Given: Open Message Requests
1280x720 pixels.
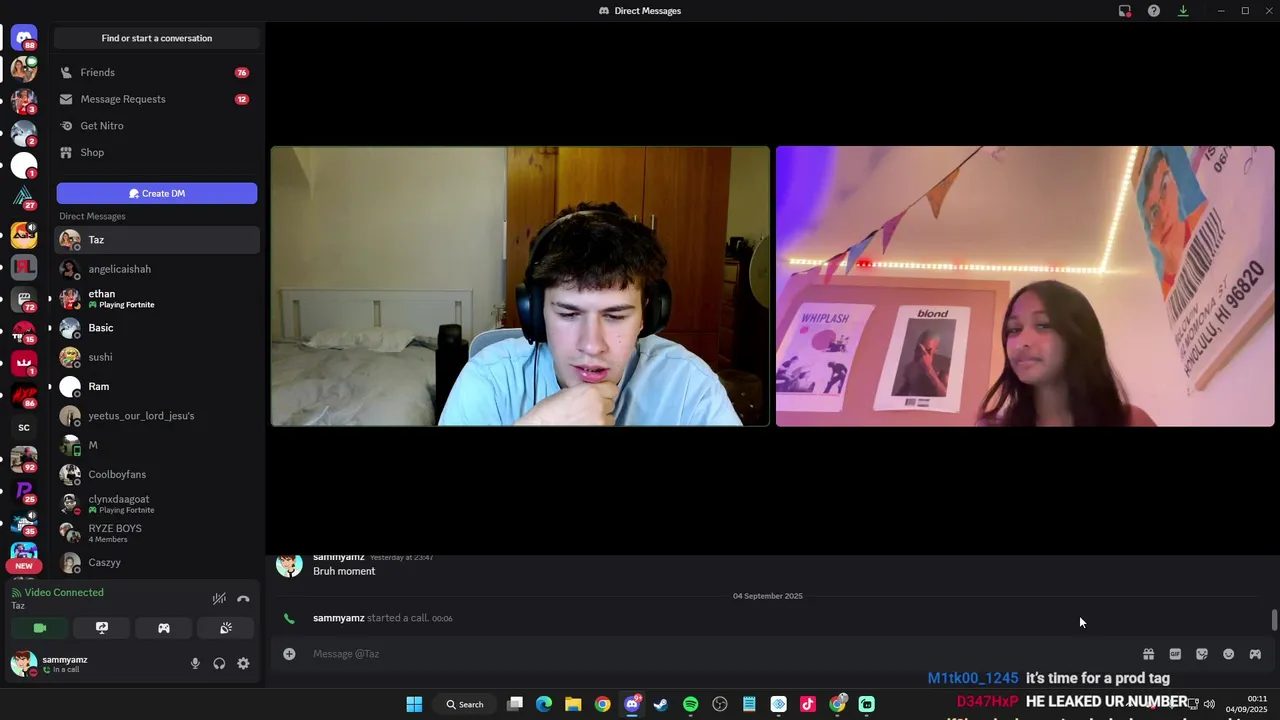Looking at the screenshot, I should point(157,99).
